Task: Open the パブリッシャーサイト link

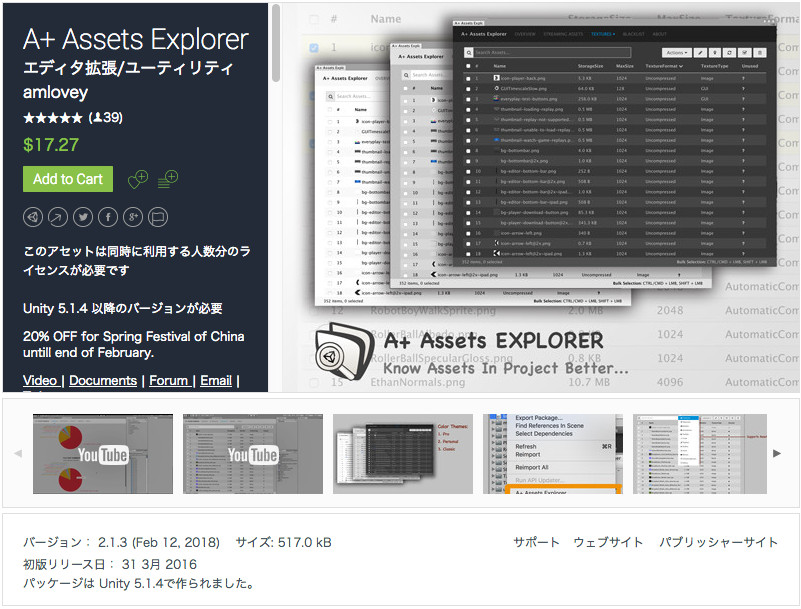Action: click(718, 542)
